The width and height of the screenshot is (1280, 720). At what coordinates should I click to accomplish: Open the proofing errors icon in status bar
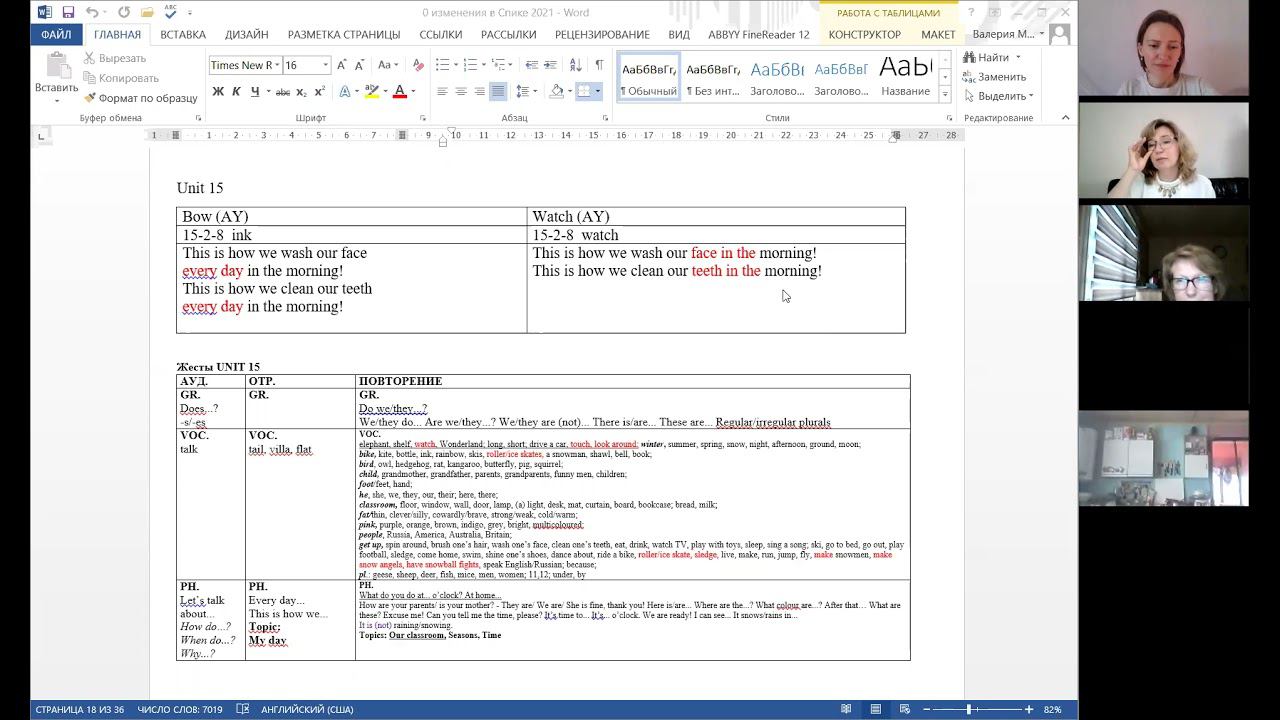pos(242,709)
